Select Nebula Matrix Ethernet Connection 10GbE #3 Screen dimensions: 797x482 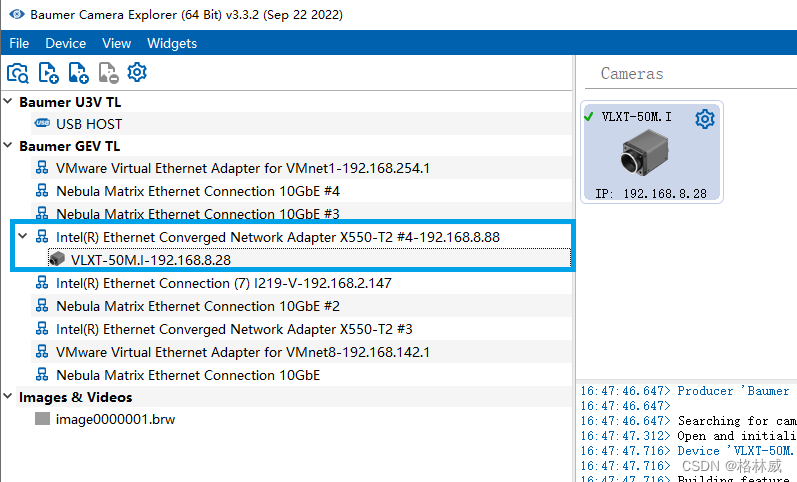(x=198, y=214)
